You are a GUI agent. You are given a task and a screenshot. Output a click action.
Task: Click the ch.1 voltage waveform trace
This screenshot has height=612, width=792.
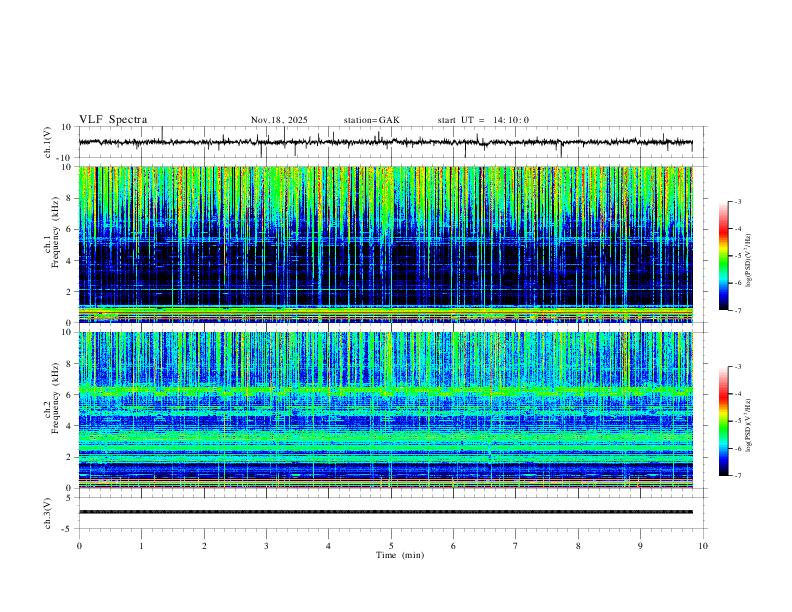pos(385,142)
